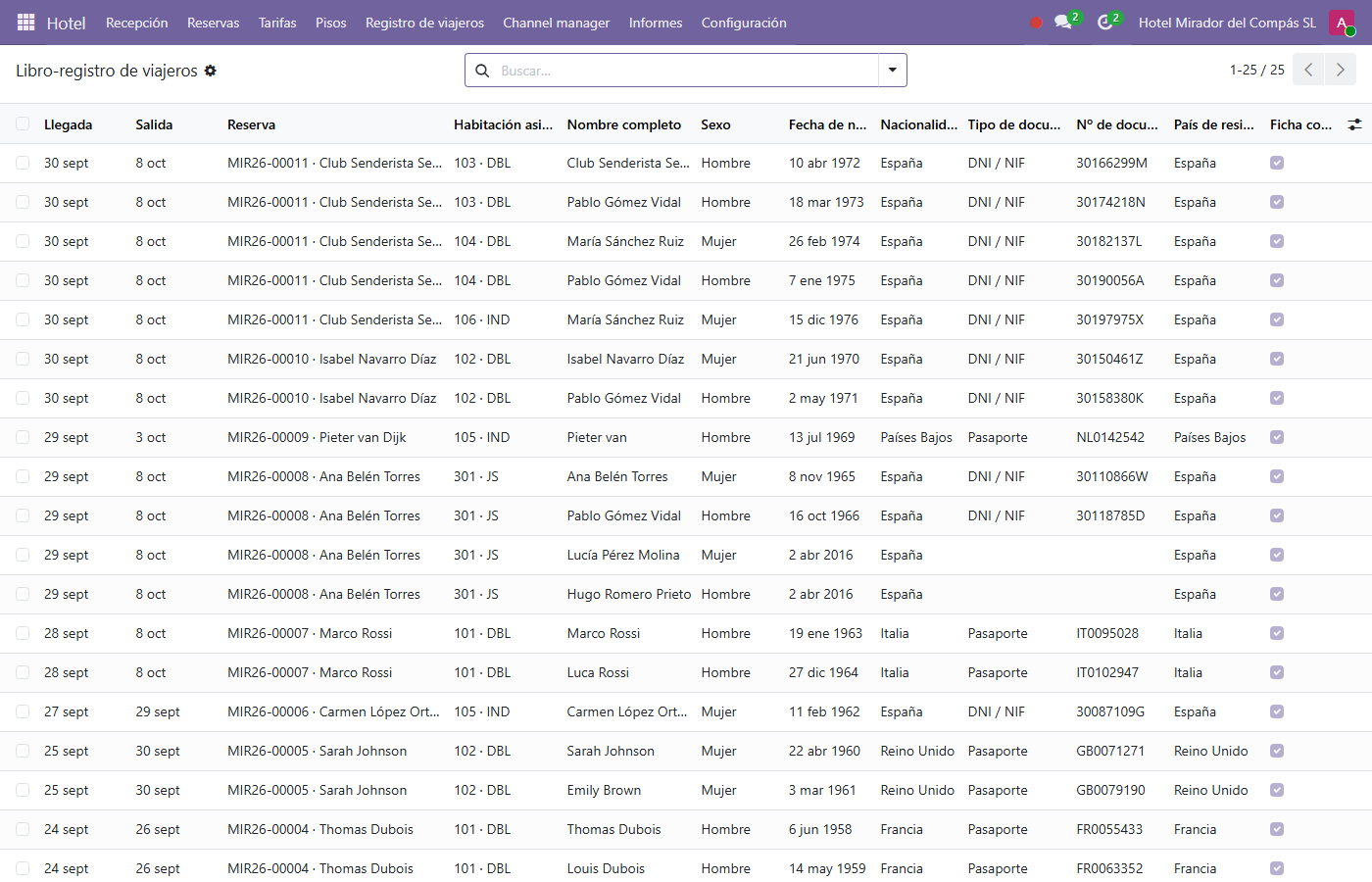Open the conversations chat icon
Screen dimensions: 1372x882
1063,23
